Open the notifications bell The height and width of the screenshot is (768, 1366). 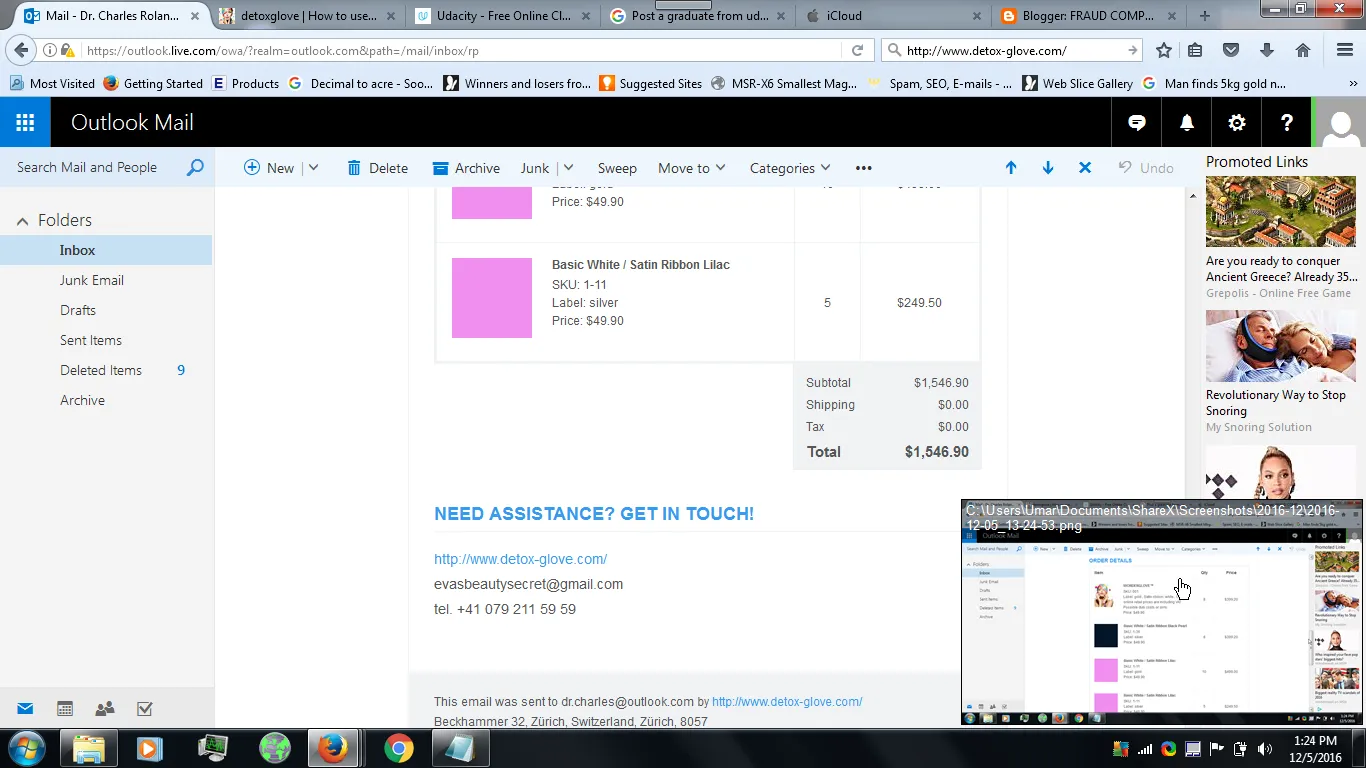1187,123
